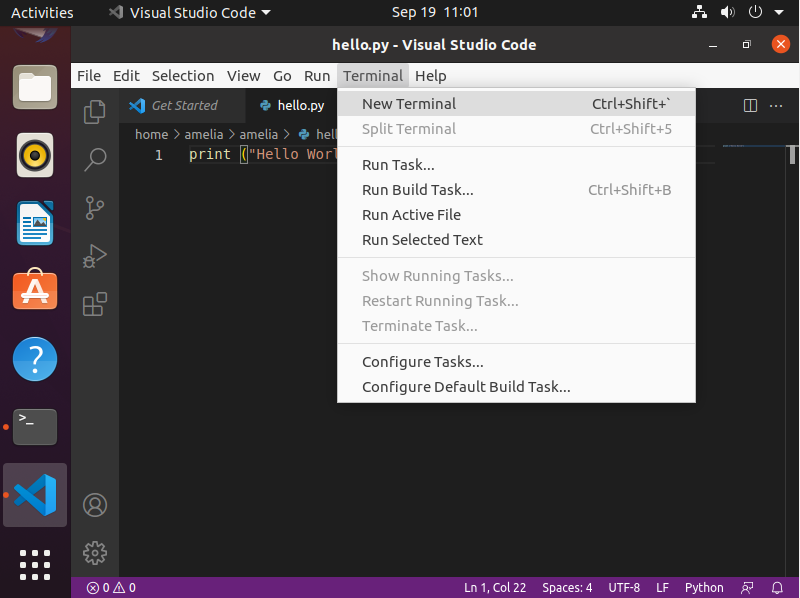The height and width of the screenshot is (598, 800).
Task: Select the Python language mode
Action: click(x=704, y=588)
